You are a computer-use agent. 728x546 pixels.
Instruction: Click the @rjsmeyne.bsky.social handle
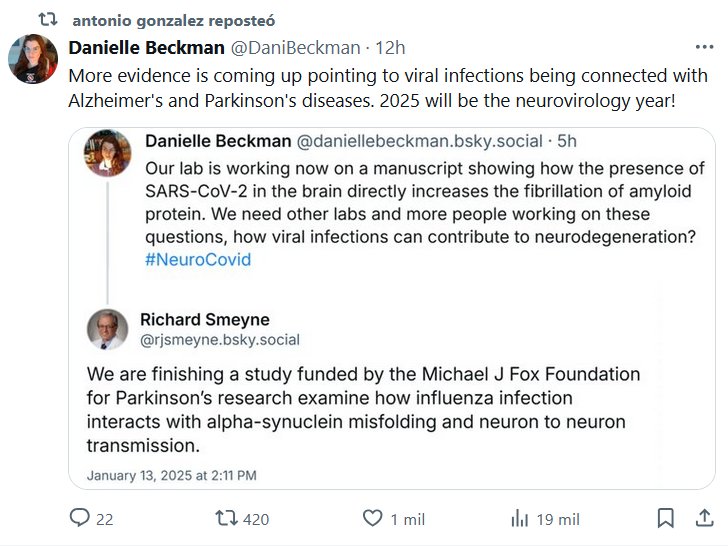(219, 339)
